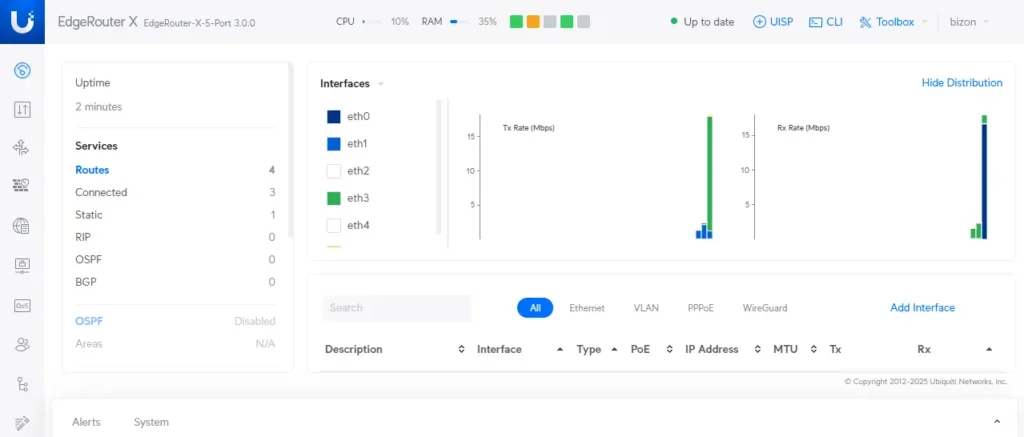Click the fourth green port status icon

point(567,22)
